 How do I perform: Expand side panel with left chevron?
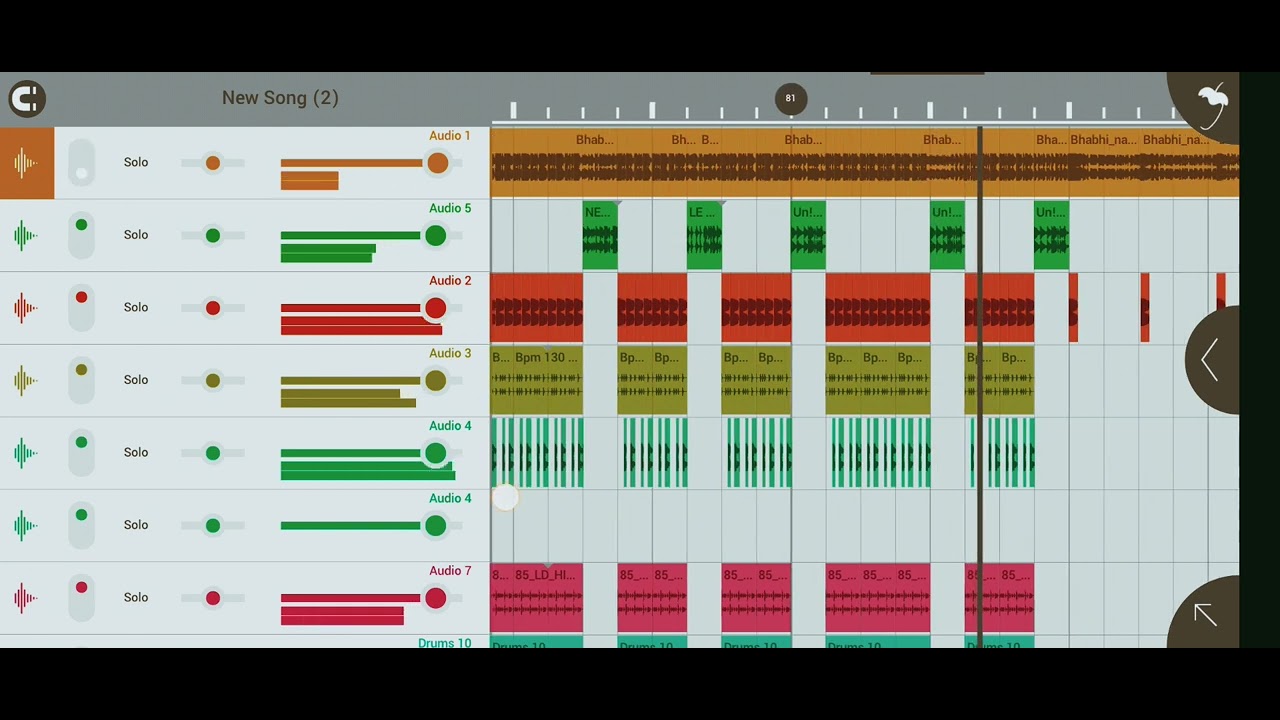(1211, 360)
